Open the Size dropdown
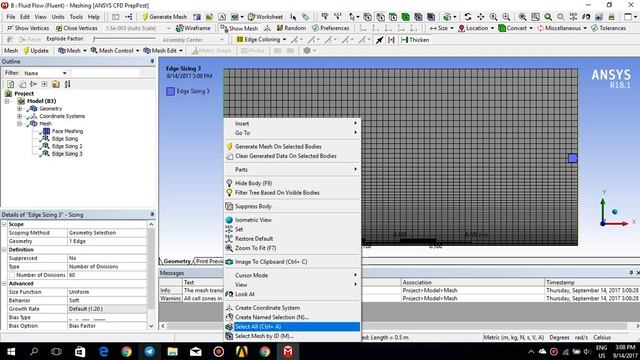Viewport: 640px width, 360px height. pyautogui.click(x=442, y=28)
